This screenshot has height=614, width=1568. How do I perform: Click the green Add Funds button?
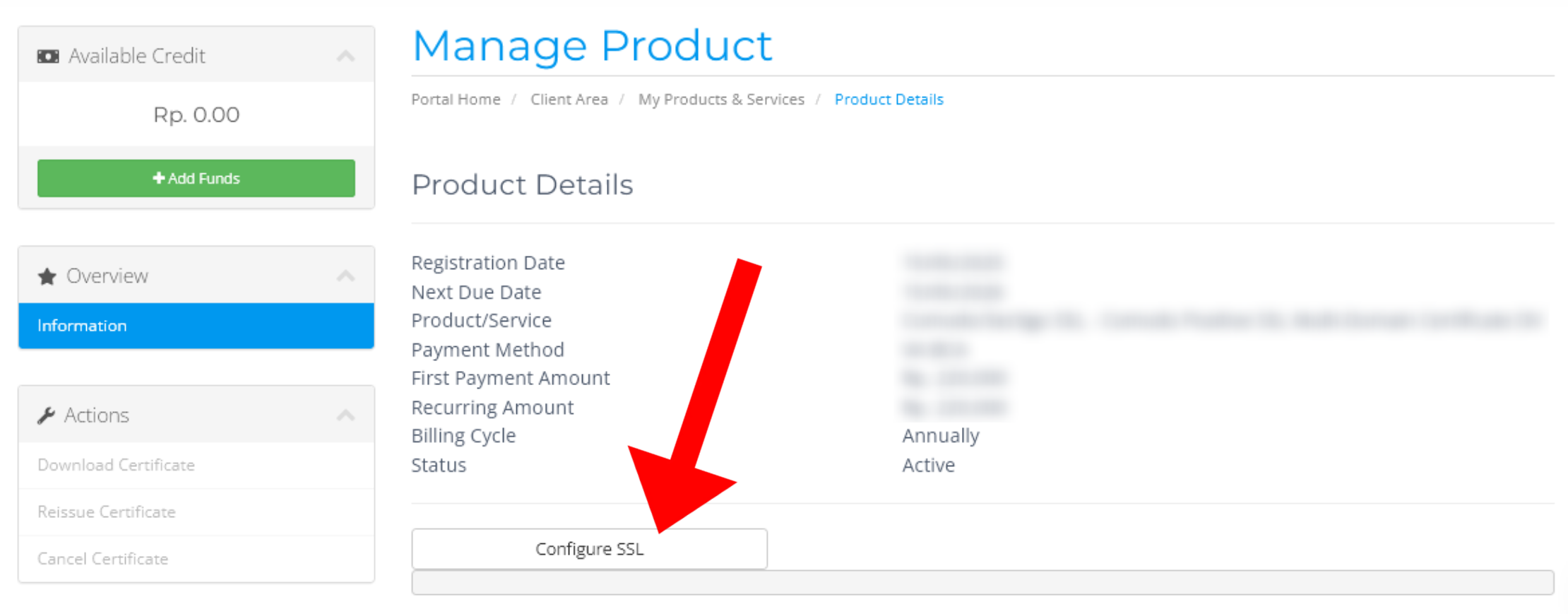click(x=196, y=178)
